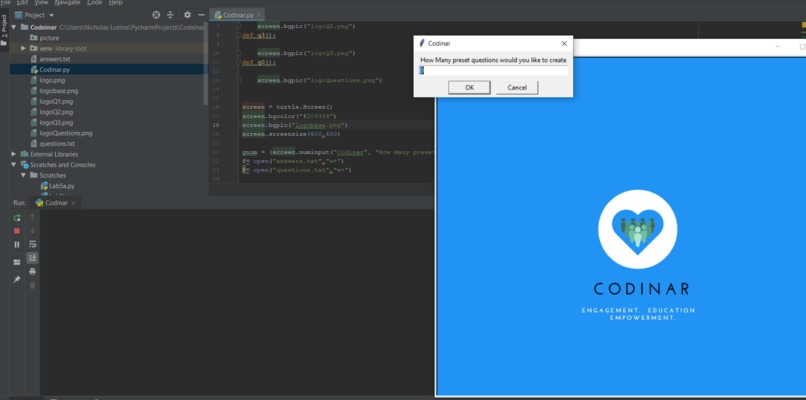Viewport: 806px width, 400px height.
Task: Expand External Libraries node
Action: [13, 154]
